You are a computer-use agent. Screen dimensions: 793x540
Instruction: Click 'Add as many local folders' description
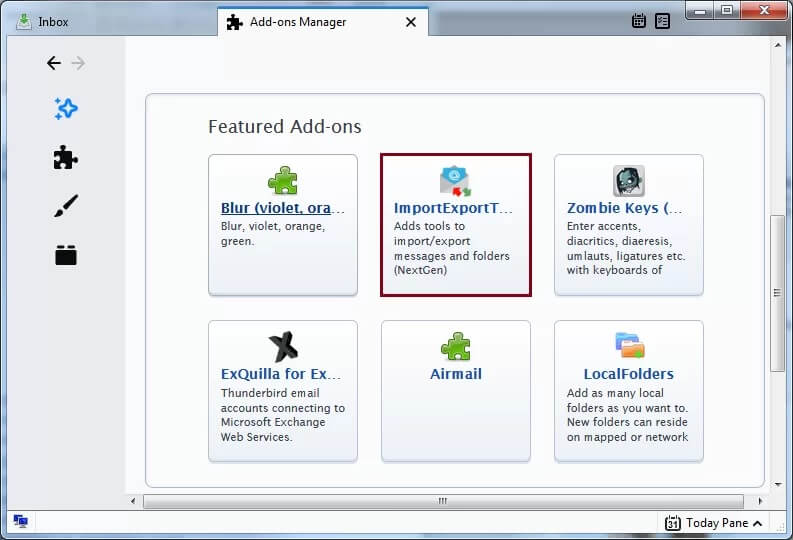627,415
